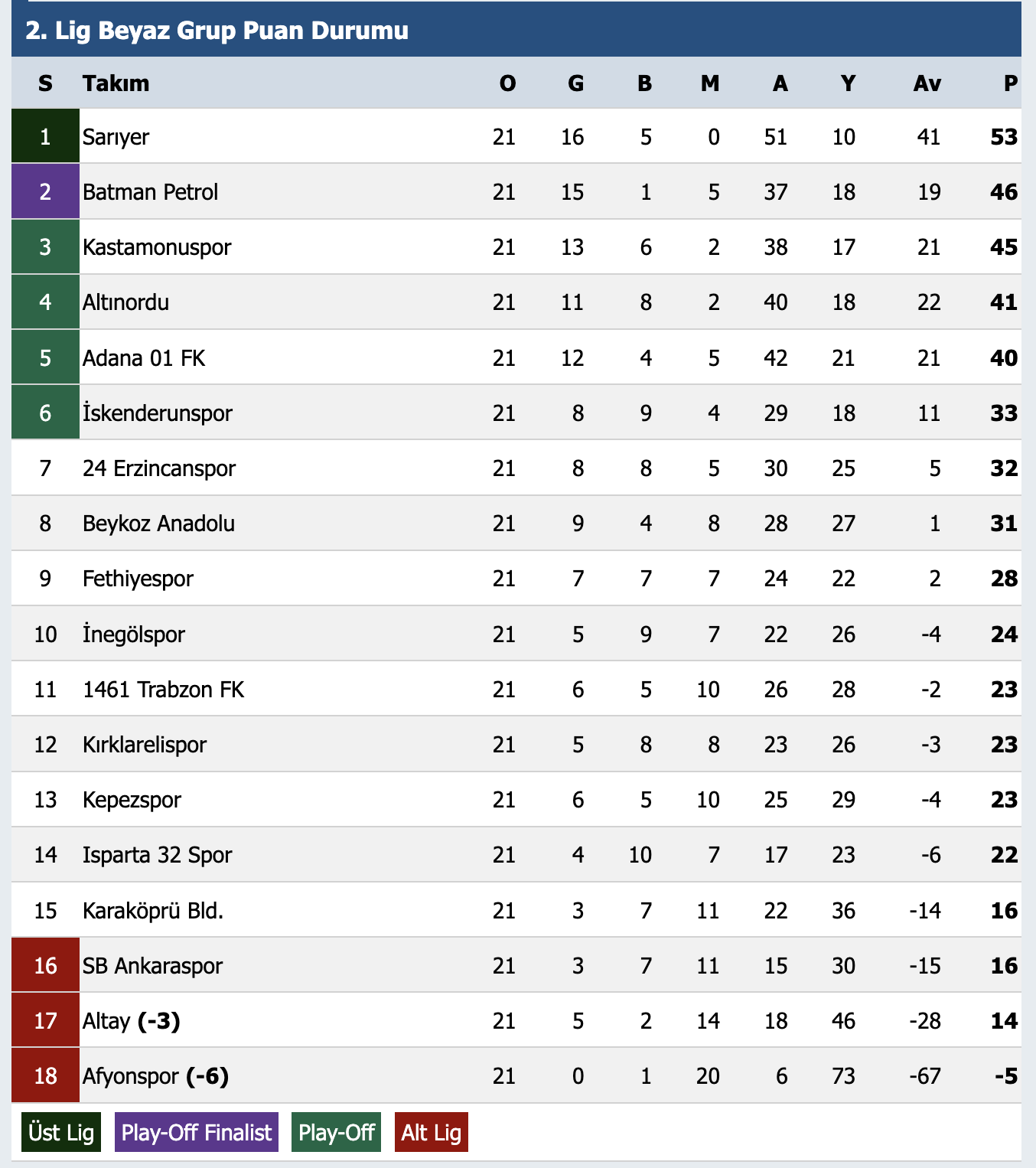The width and height of the screenshot is (1036, 1168).
Task: Click the Av goal difference column header
Action: click(927, 83)
